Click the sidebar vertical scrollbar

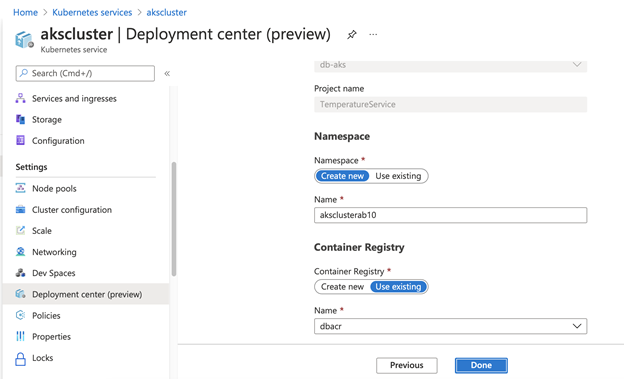(174, 219)
